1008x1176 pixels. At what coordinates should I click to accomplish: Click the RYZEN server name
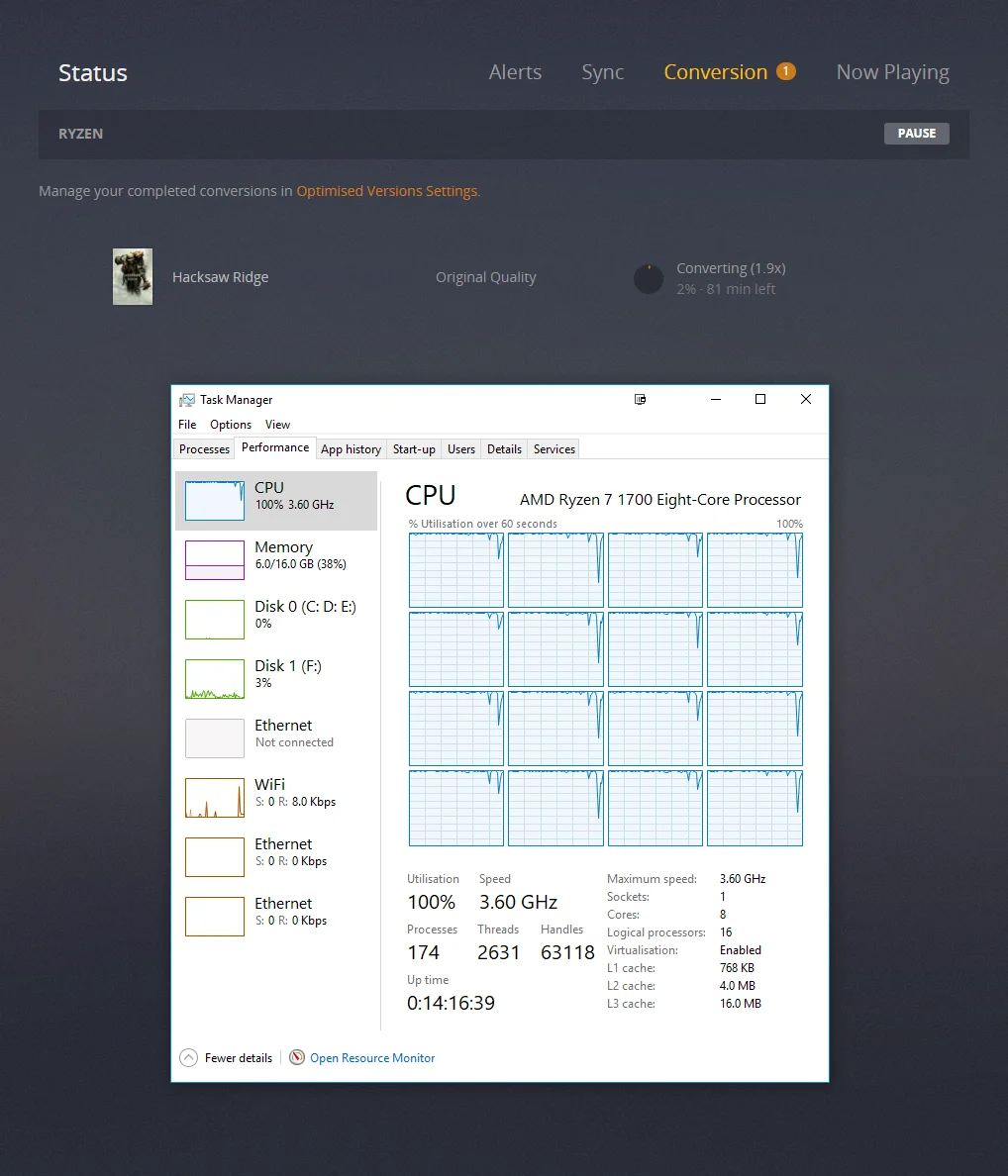[81, 134]
